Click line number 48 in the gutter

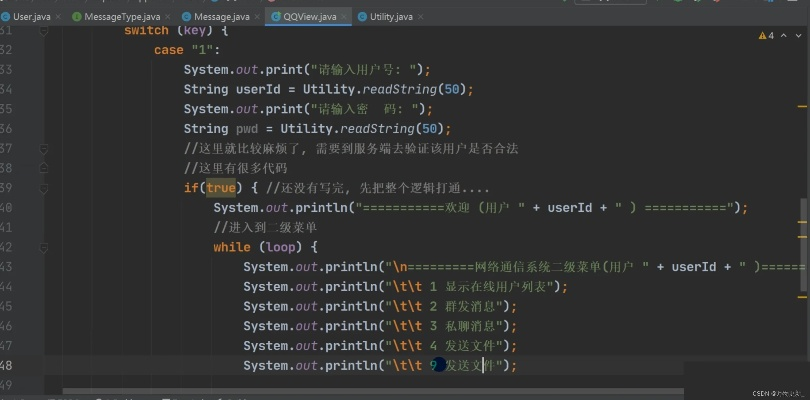pyautogui.click(x=9, y=366)
